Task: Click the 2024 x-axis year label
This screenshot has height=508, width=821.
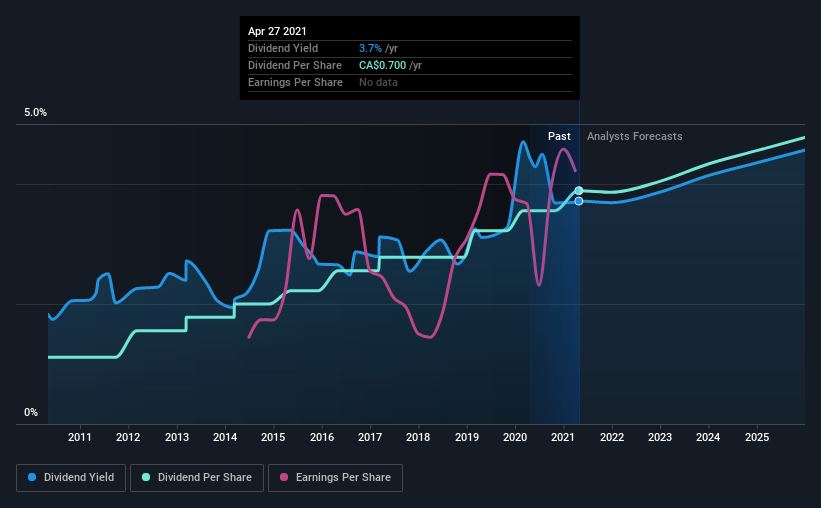Action: (708, 437)
